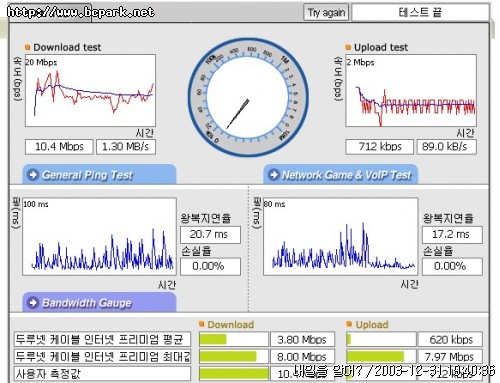500x383 pixels.
Task: Click the 3.80 Mbps download bar
Action: point(234,339)
